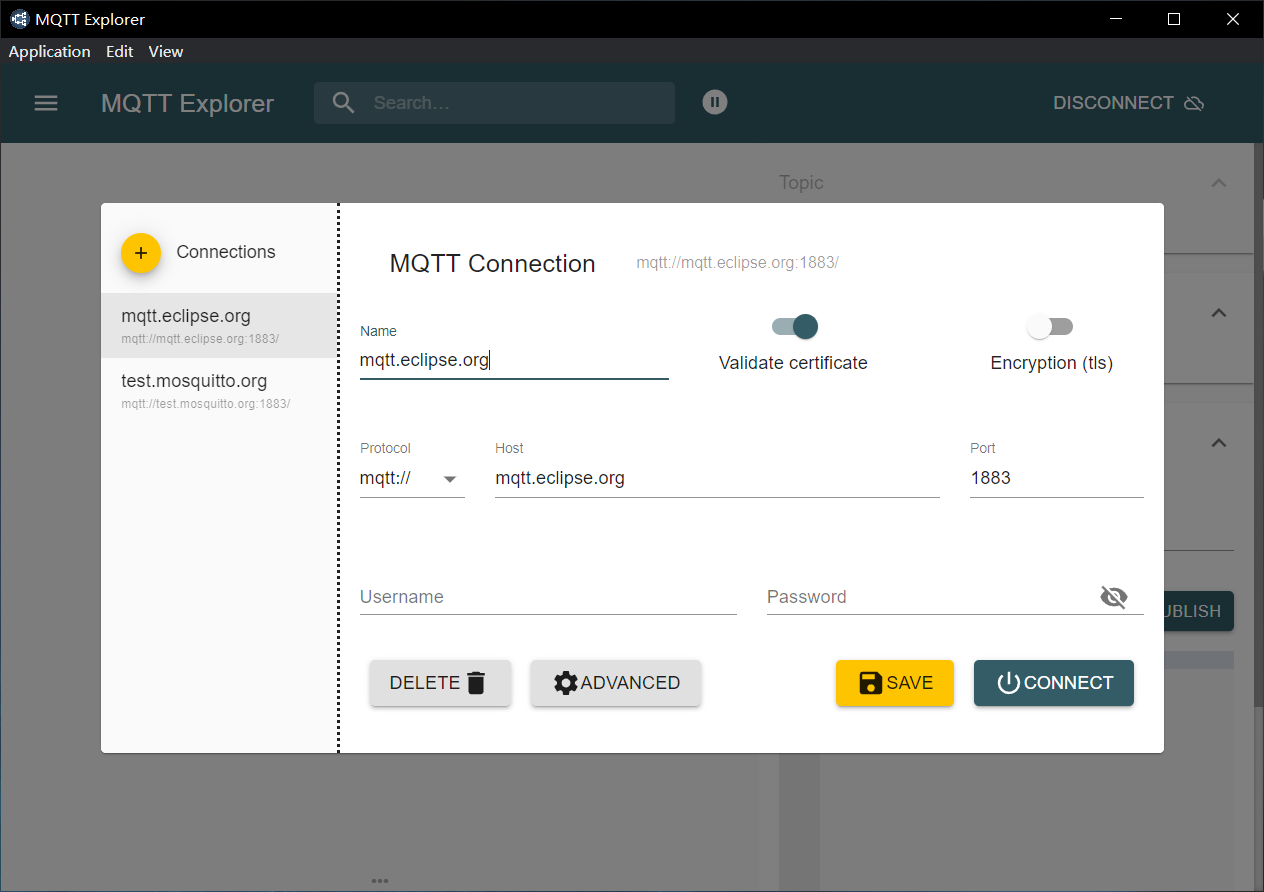Add a new connection with the plus icon
The width and height of the screenshot is (1264, 892).
(141, 253)
